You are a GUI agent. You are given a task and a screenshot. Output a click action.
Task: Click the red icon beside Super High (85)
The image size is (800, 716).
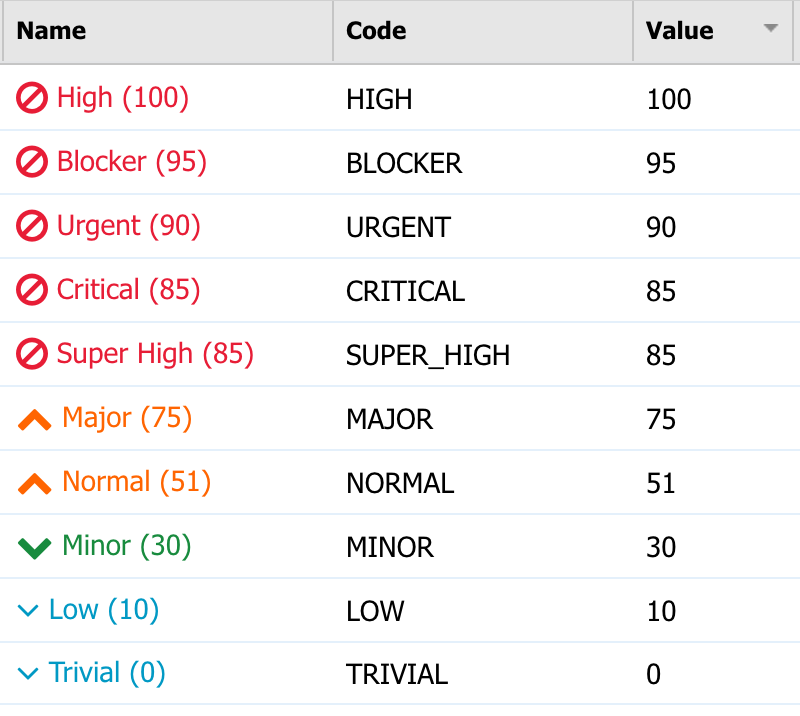32,354
